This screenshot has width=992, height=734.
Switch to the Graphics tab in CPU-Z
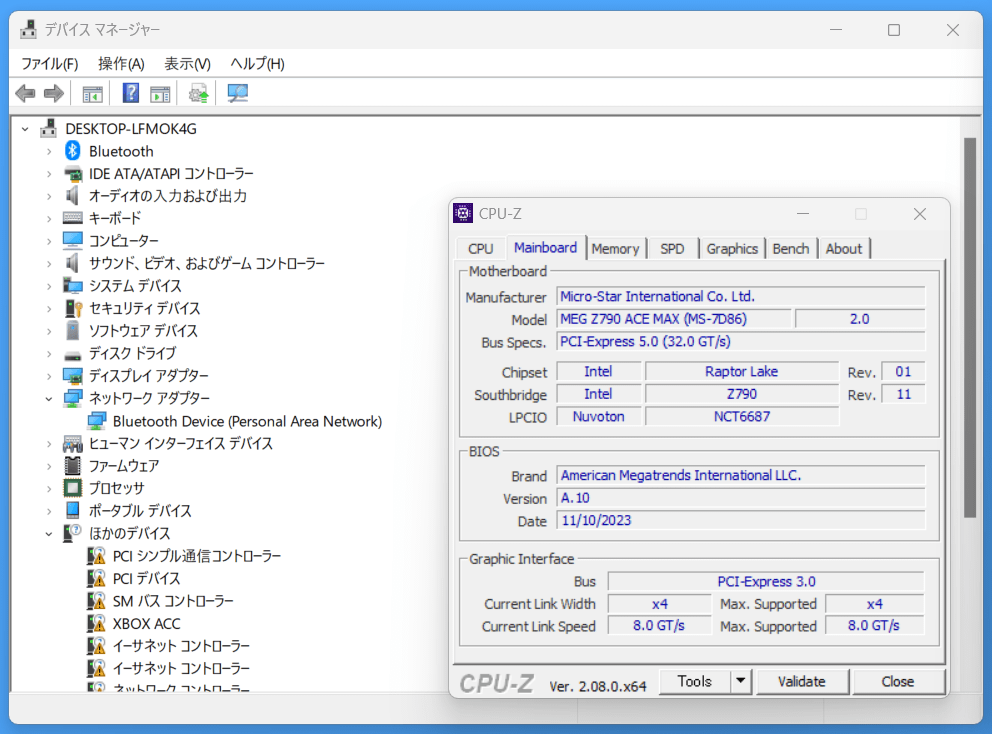coord(732,249)
